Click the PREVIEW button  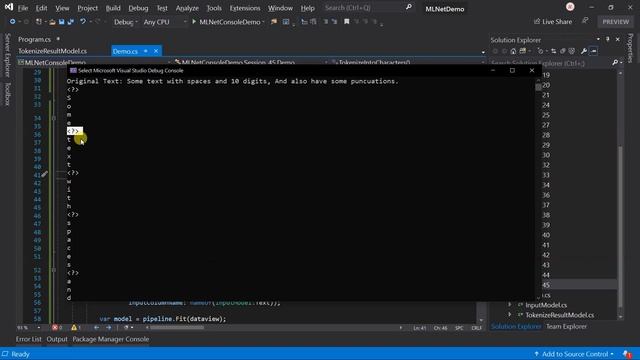pos(616,22)
